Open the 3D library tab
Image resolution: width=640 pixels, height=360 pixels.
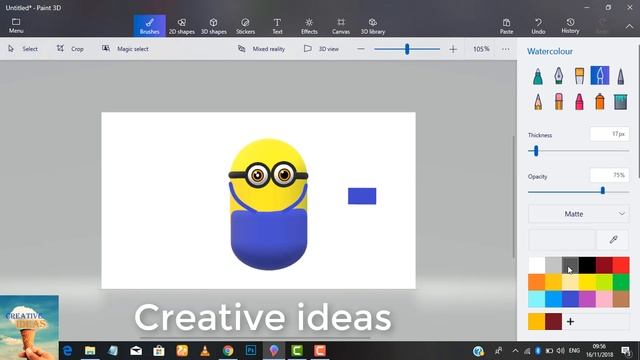tap(373, 26)
